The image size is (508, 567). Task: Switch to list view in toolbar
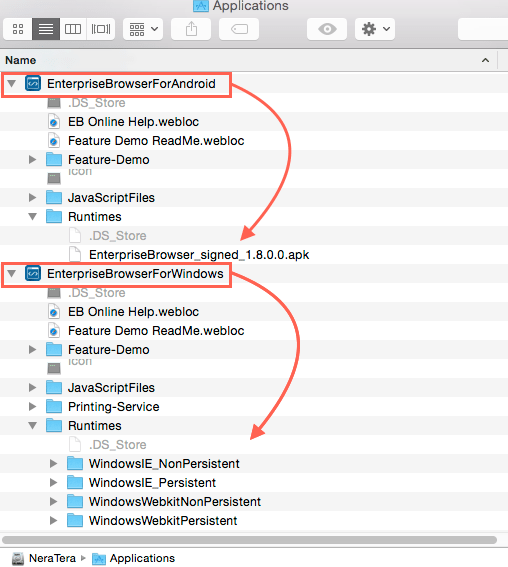click(x=46, y=29)
